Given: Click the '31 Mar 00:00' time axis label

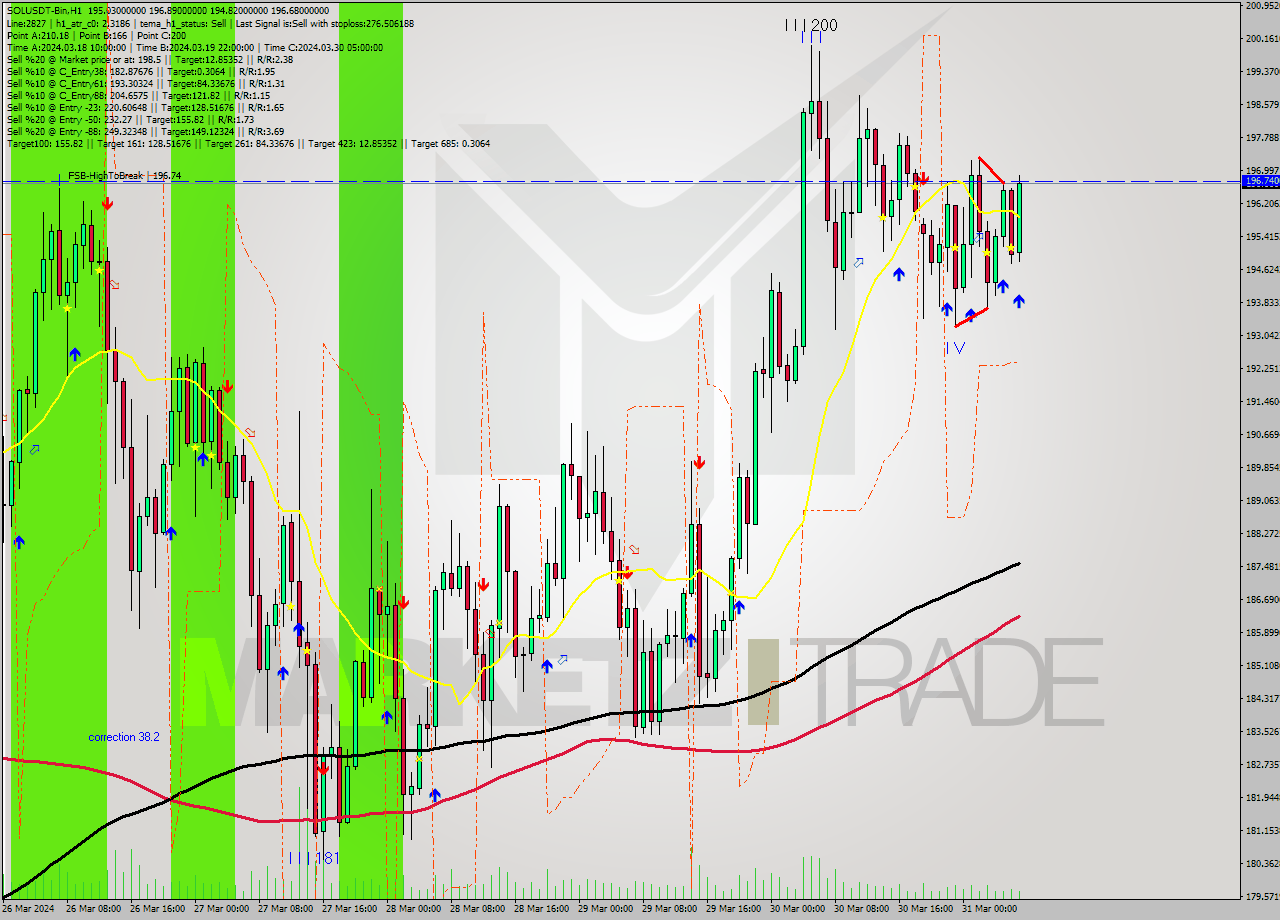Looking at the screenshot, I should pos(988,909).
